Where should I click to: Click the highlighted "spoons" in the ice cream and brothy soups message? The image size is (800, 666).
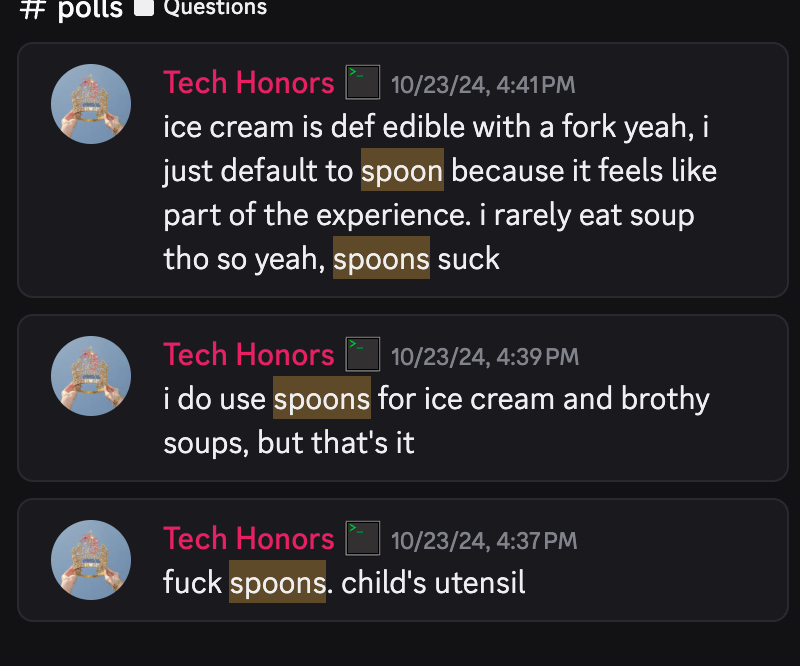coord(322,399)
